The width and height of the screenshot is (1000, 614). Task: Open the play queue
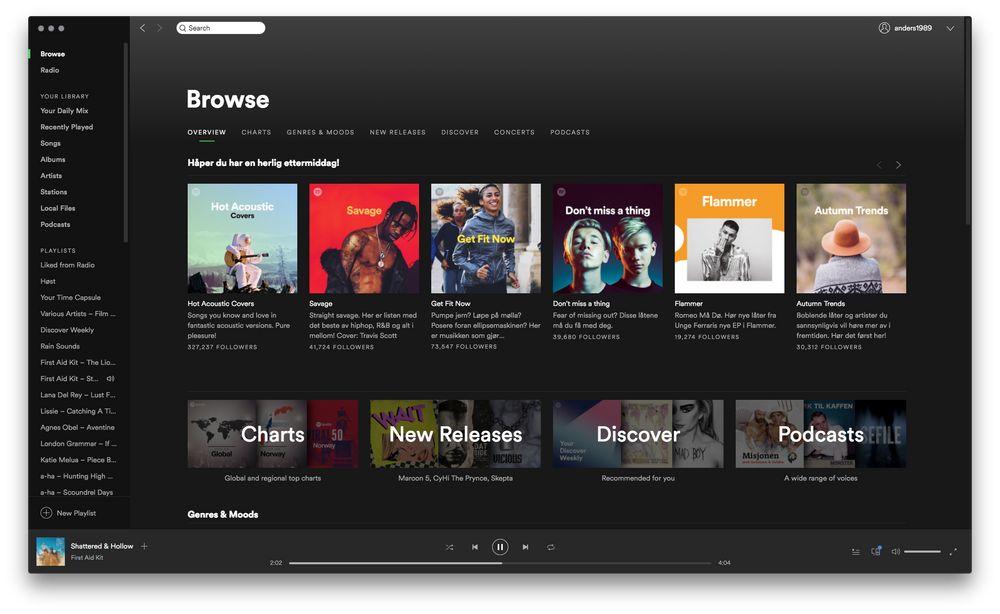(856, 552)
